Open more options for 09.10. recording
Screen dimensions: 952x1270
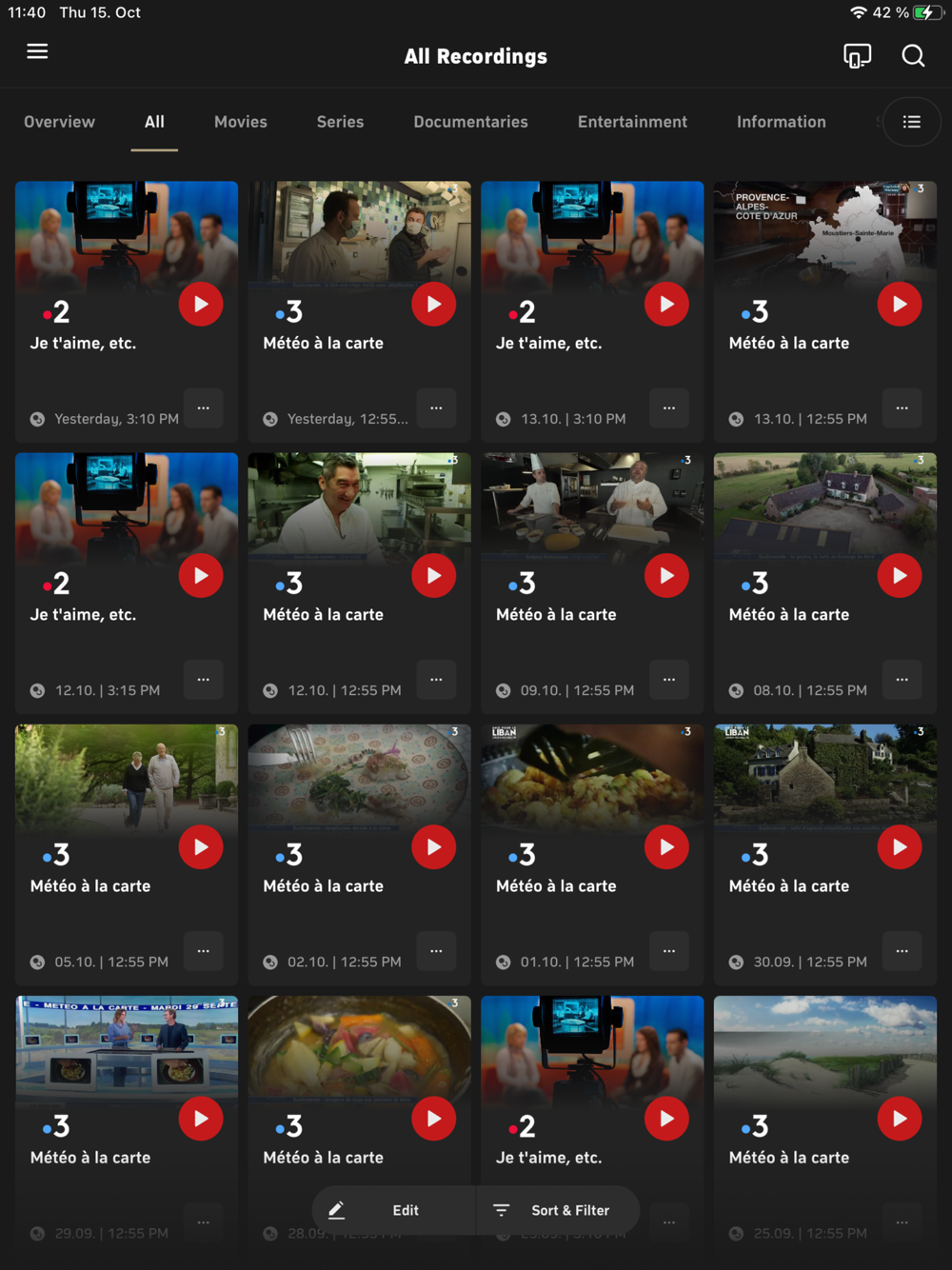click(x=669, y=680)
